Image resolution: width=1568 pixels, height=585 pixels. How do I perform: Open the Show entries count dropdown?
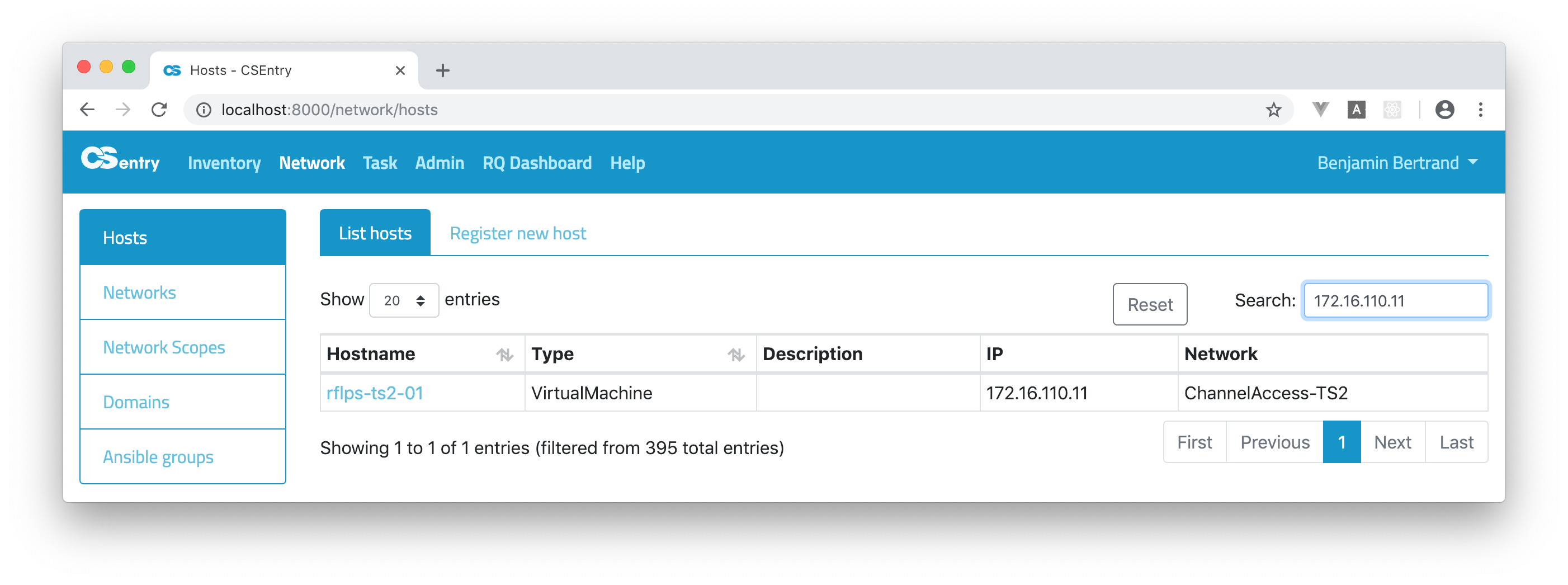click(404, 300)
